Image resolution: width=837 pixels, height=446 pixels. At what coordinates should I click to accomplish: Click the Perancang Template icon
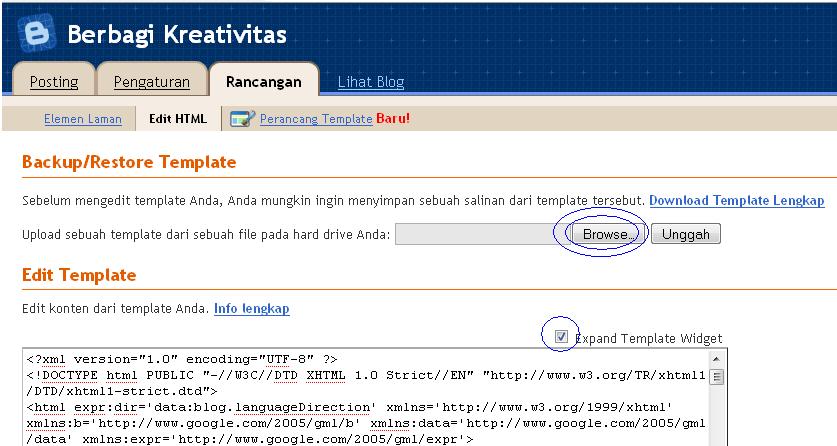pyautogui.click(x=242, y=118)
